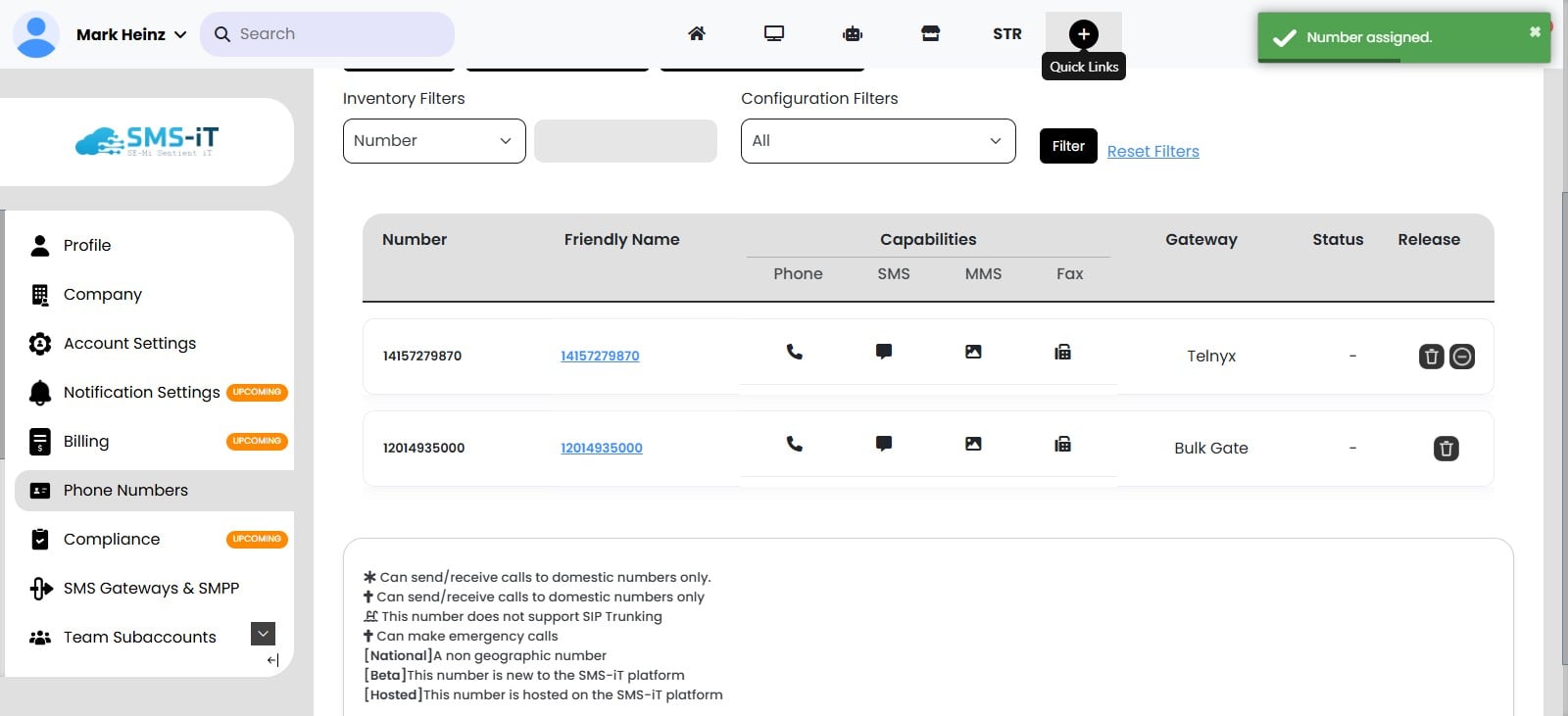Open the STR menu item
Viewport: 1568px width, 716px height.
1007,33
